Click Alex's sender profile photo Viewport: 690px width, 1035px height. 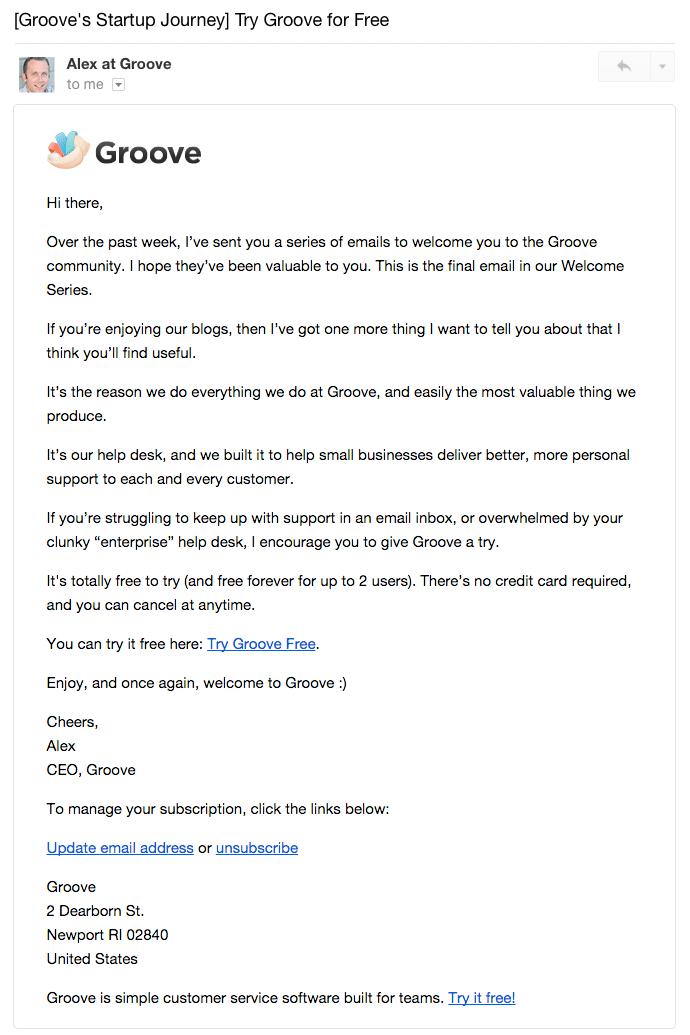point(36,74)
